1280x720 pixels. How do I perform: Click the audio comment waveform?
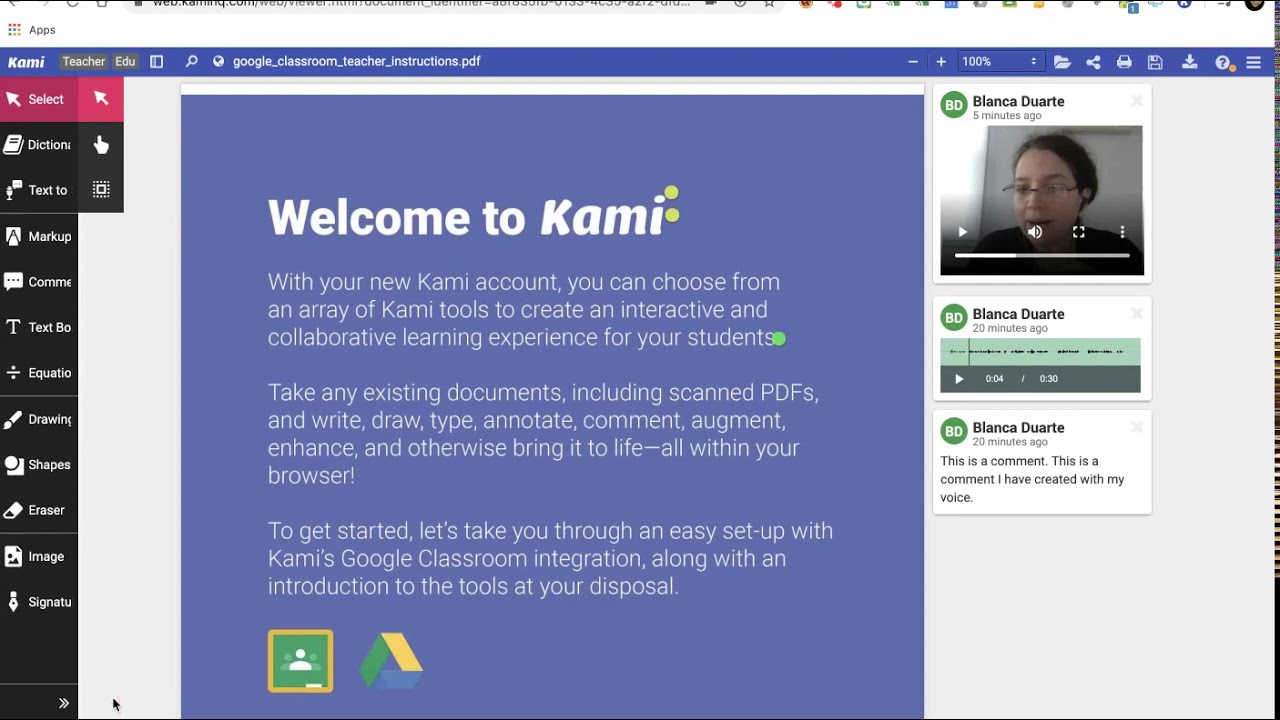(x=1040, y=352)
